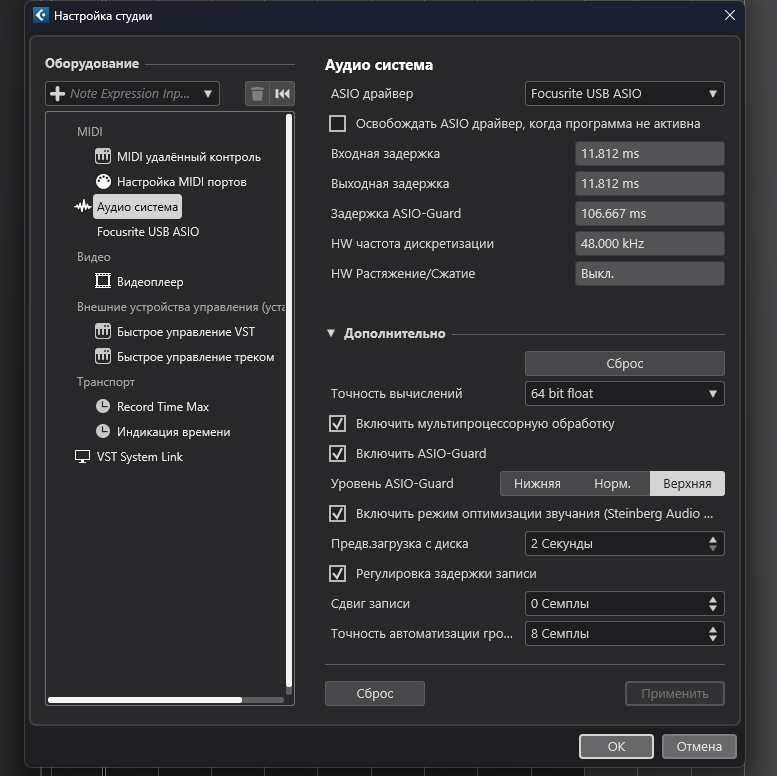Click the MIDI удалённый контроль keyboard icon
This screenshot has height=776, width=777.
click(x=103, y=157)
